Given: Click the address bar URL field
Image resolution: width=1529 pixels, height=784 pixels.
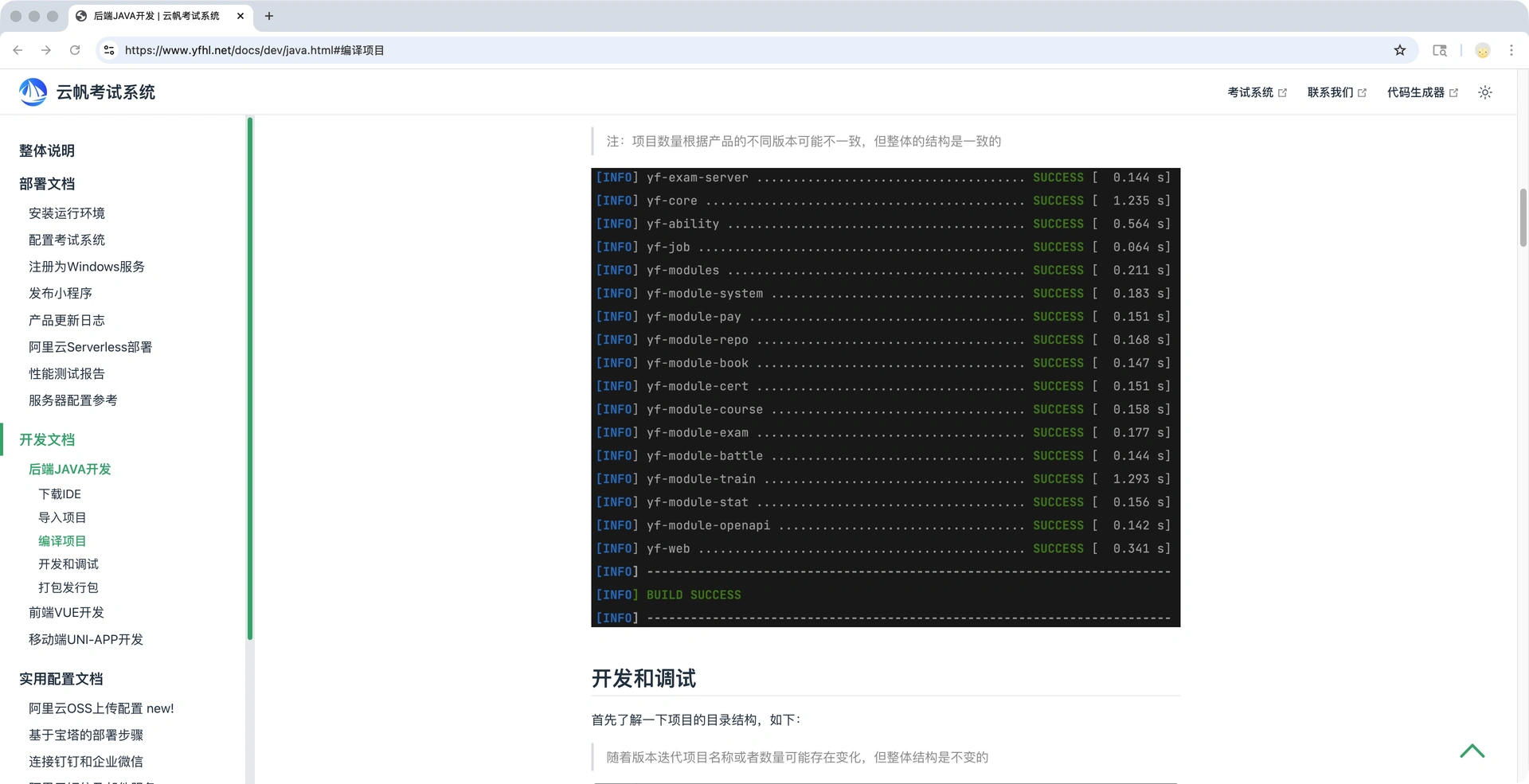Looking at the screenshot, I should point(757,50).
